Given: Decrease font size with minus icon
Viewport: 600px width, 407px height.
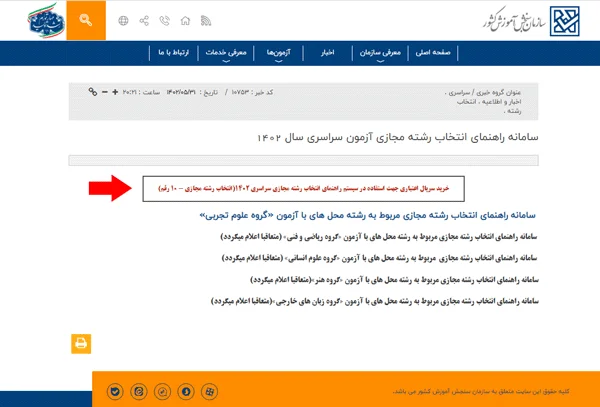Looking at the screenshot, I should click(104, 92).
